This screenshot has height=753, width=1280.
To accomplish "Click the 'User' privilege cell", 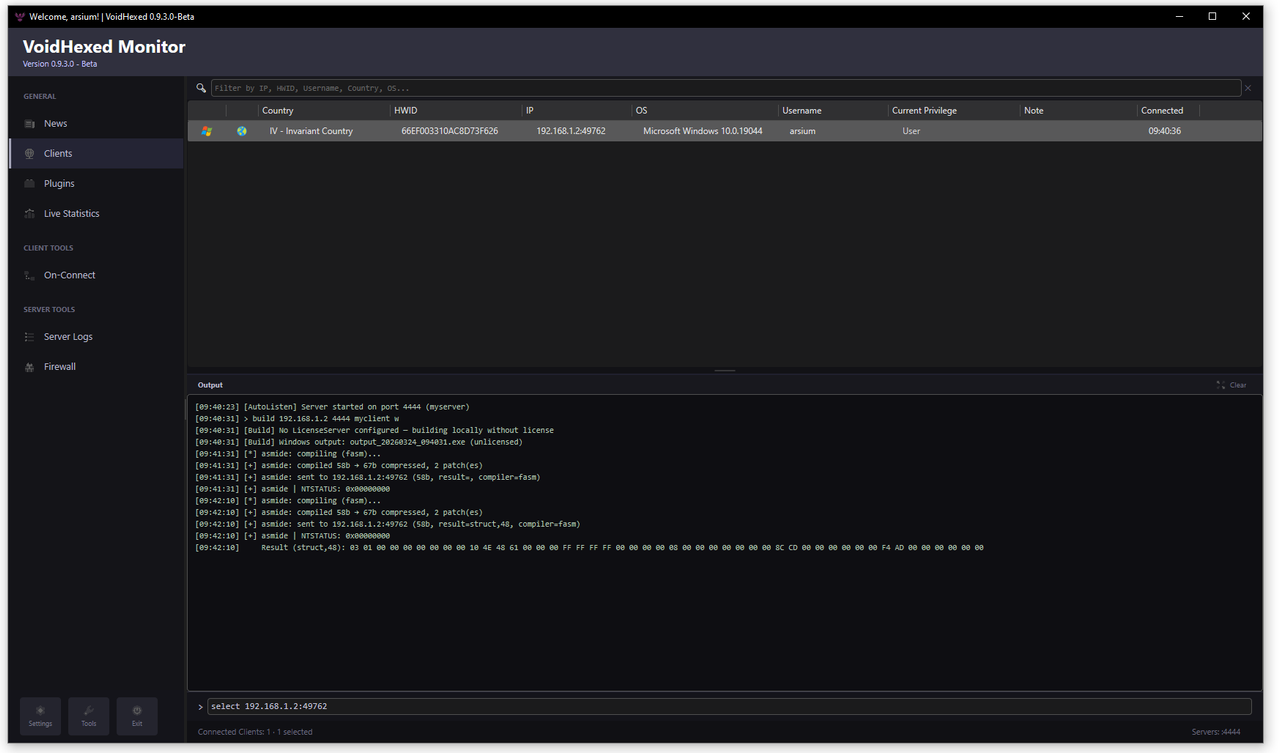I will click(911, 131).
